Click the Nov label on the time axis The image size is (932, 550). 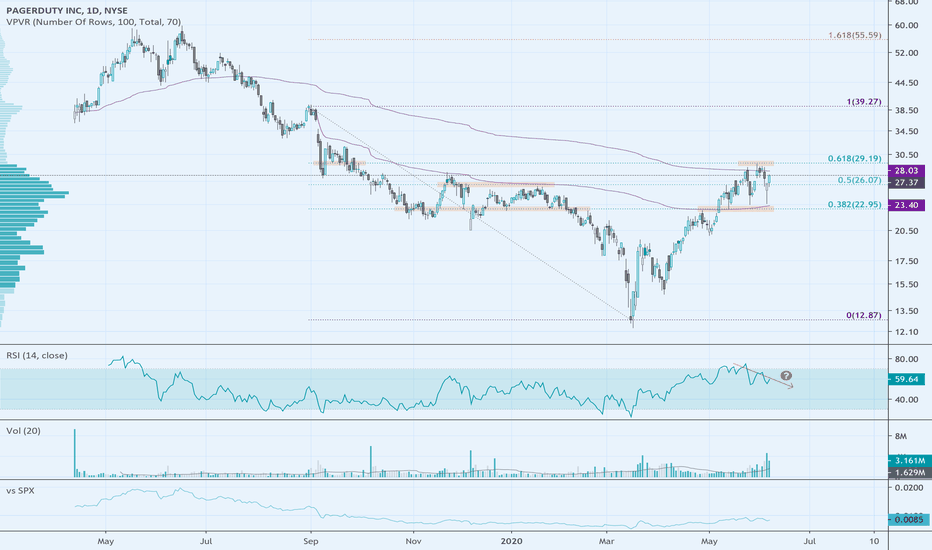(x=413, y=541)
